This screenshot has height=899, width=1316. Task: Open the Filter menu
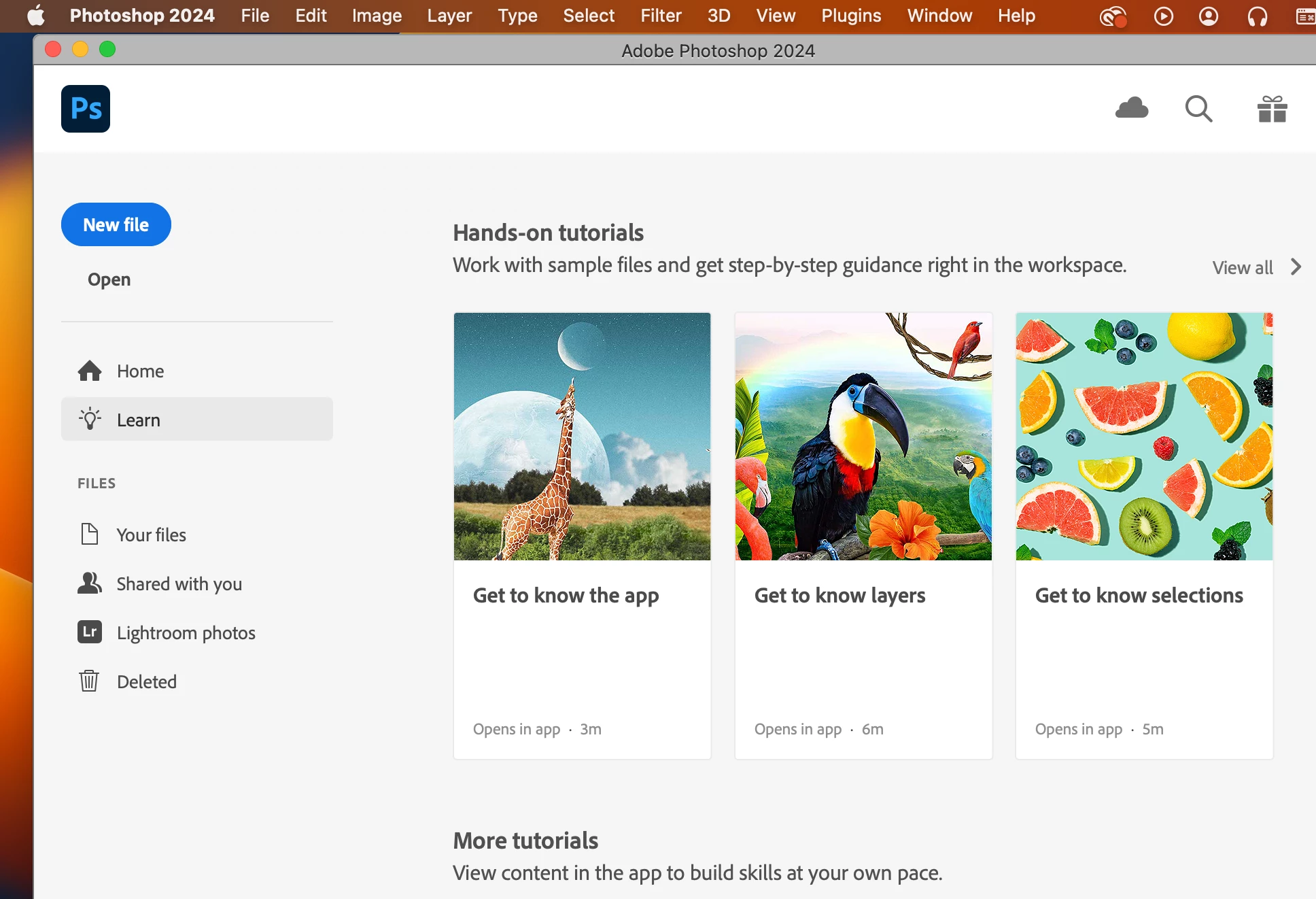point(661,16)
